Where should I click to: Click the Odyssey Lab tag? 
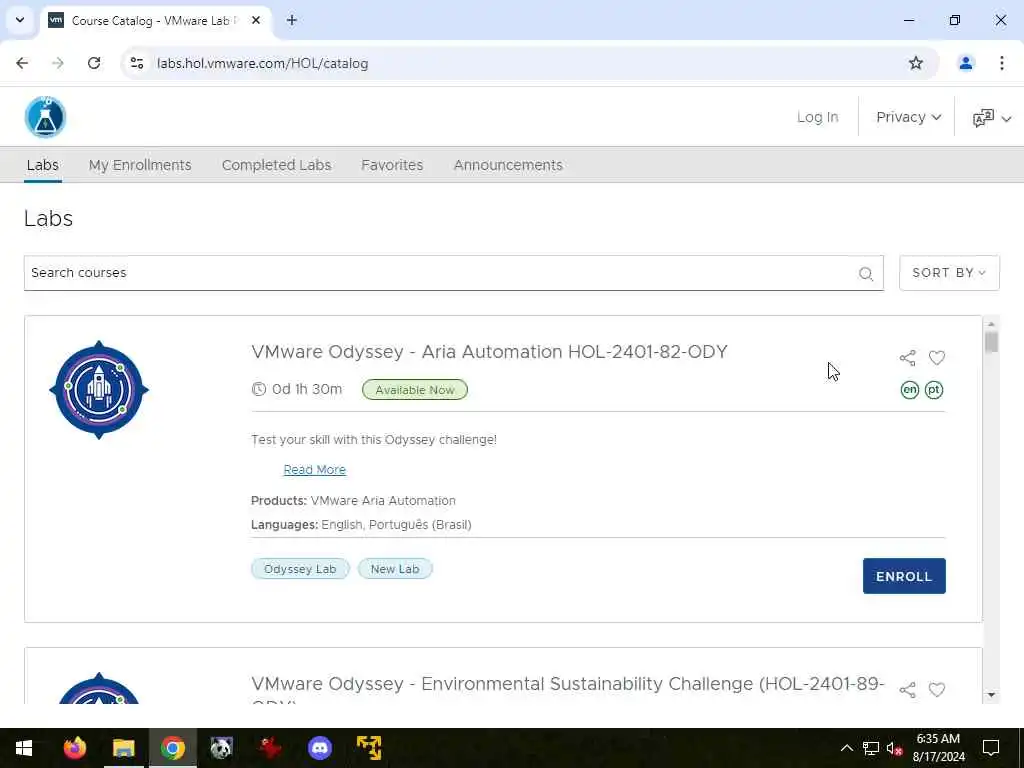300,569
